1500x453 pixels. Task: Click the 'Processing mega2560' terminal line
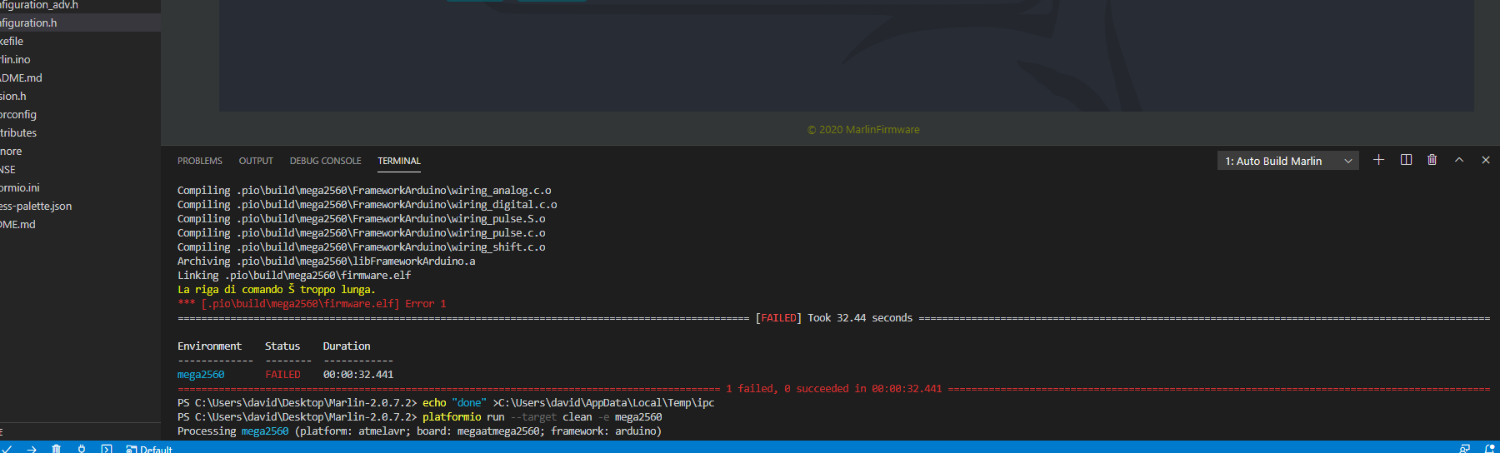419,431
